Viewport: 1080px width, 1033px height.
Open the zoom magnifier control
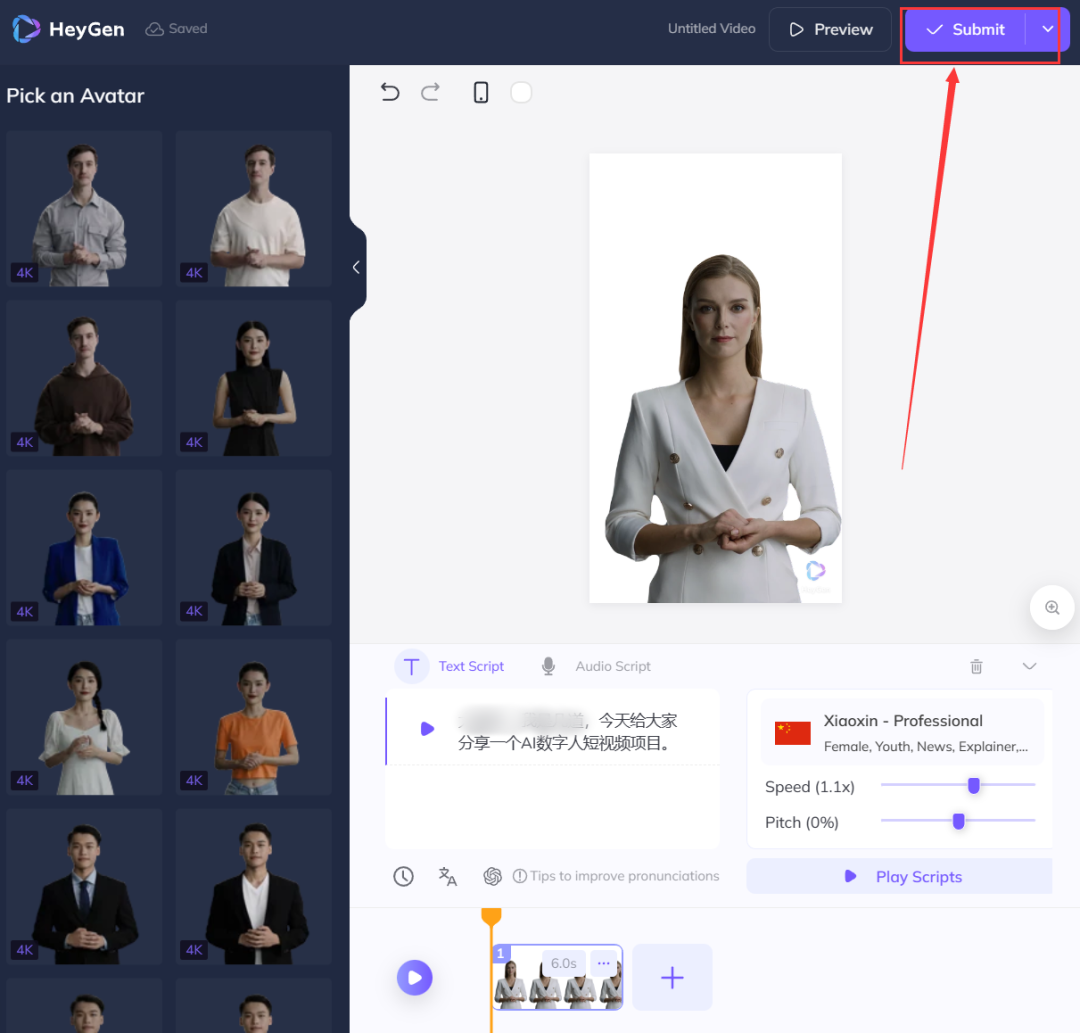point(1052,607)
